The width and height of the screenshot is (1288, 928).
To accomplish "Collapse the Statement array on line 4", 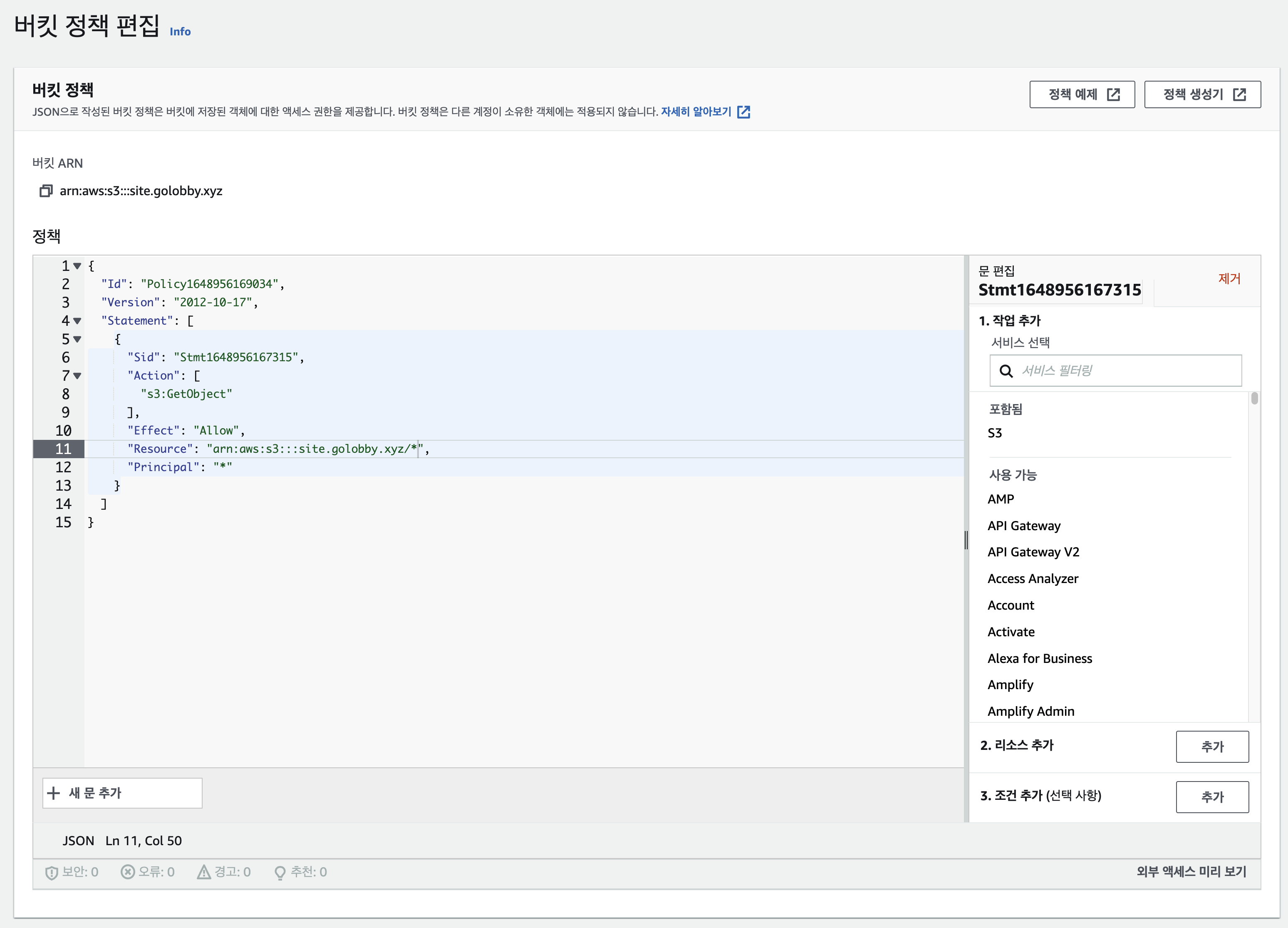I will (78, 321).
